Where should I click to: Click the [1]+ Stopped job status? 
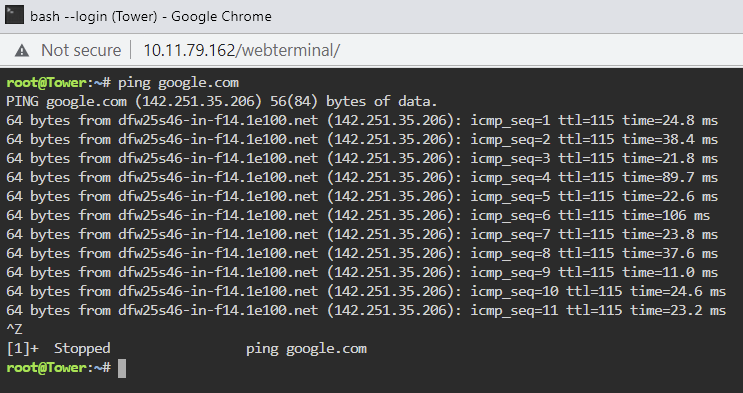(x=58, y=348)
